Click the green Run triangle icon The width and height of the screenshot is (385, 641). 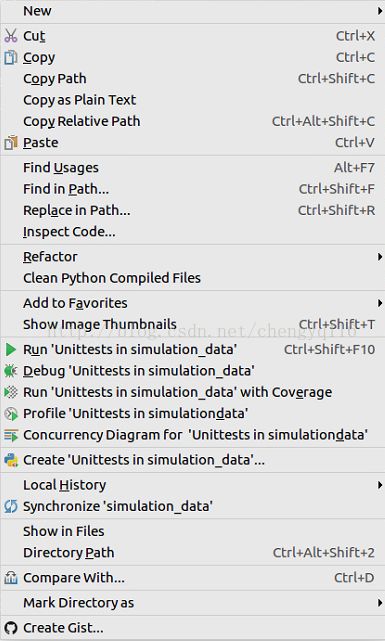pos(11,350)
